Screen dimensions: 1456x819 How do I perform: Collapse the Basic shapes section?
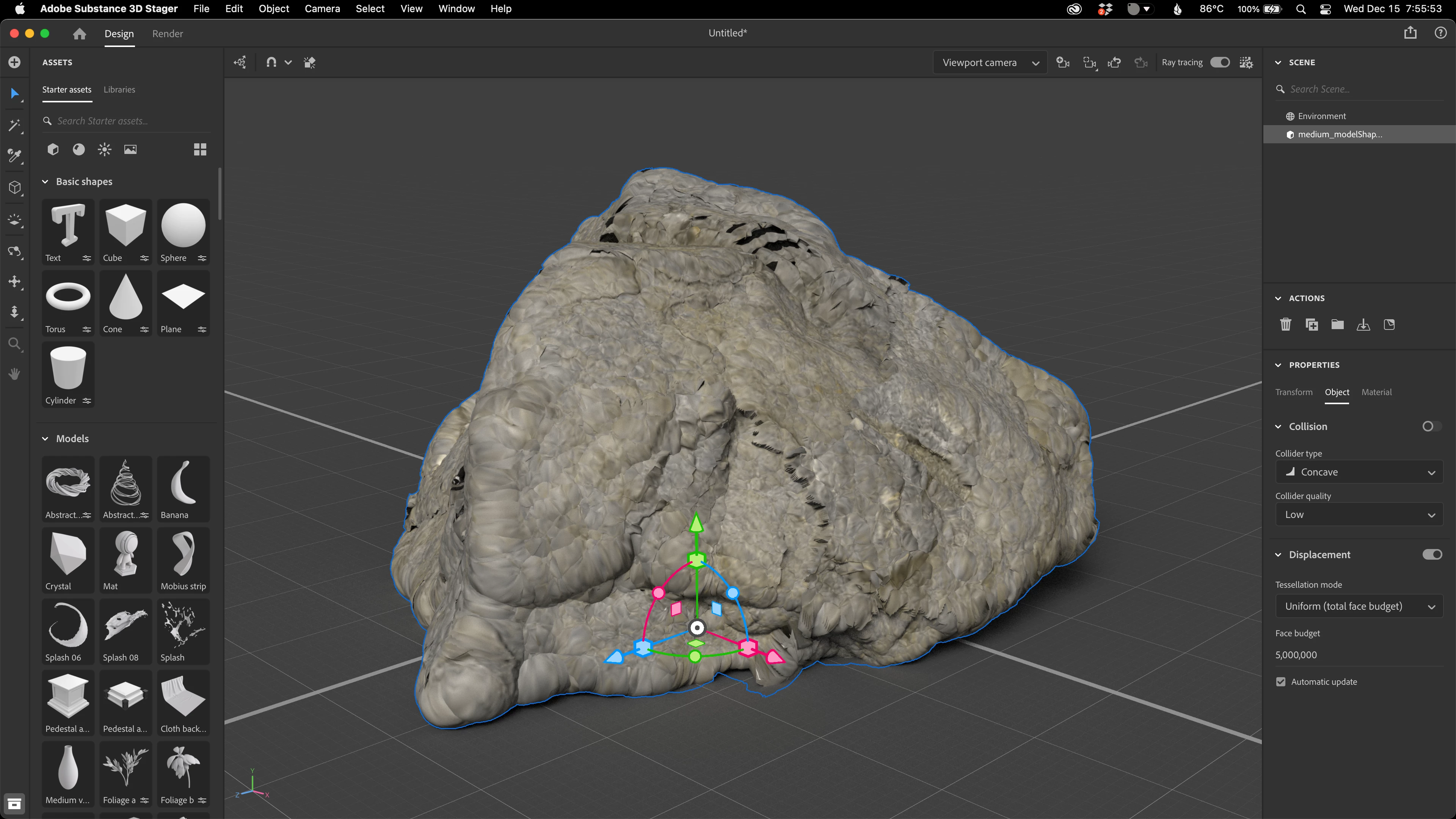pyautogui.click(x=45, y=182)
